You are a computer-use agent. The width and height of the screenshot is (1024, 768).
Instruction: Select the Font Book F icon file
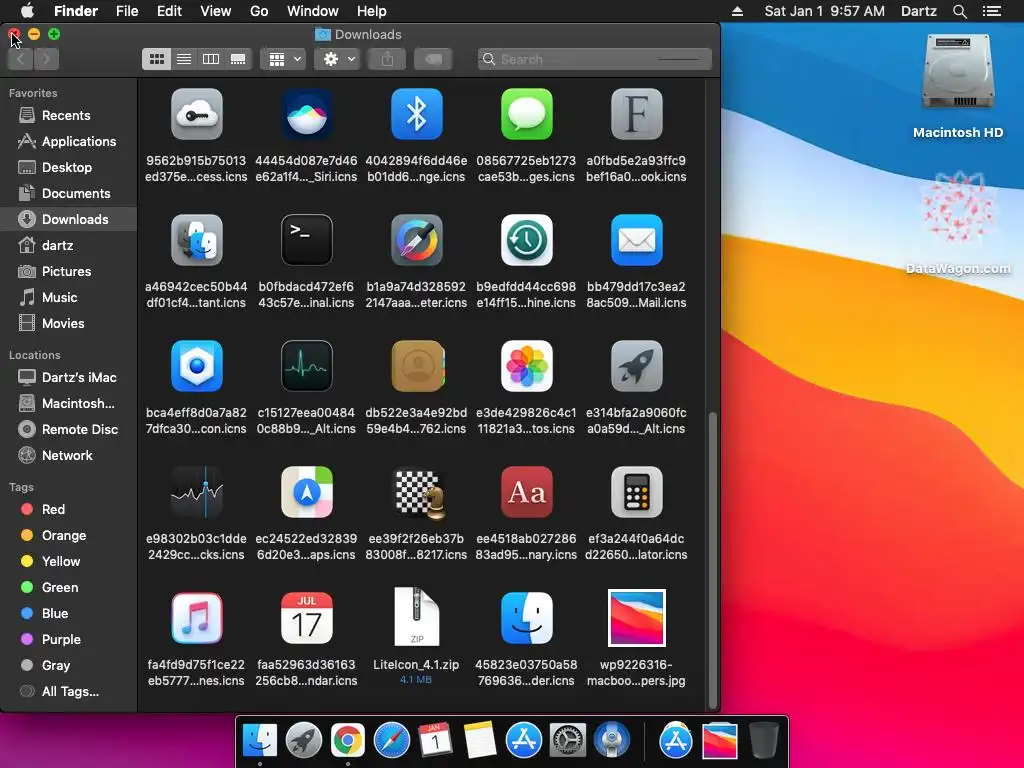pyautogui.click(x=637, y=114)
